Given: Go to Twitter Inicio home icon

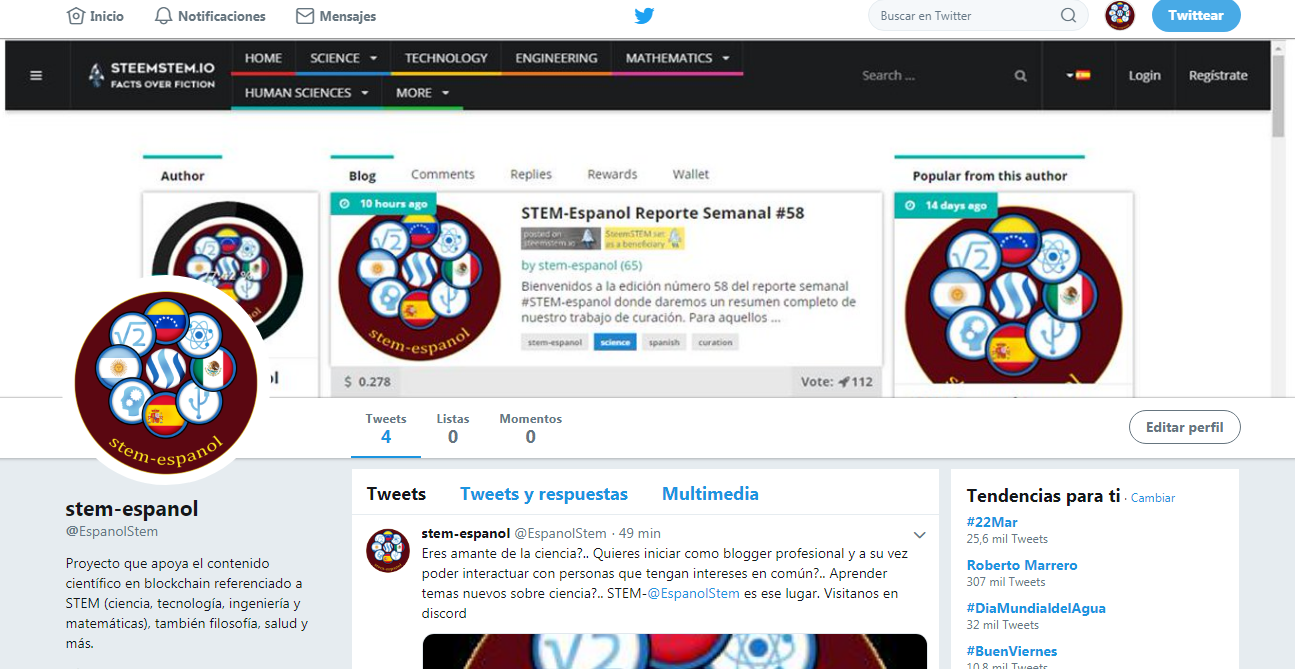Looking at the screenshot, I should (75, 16).
